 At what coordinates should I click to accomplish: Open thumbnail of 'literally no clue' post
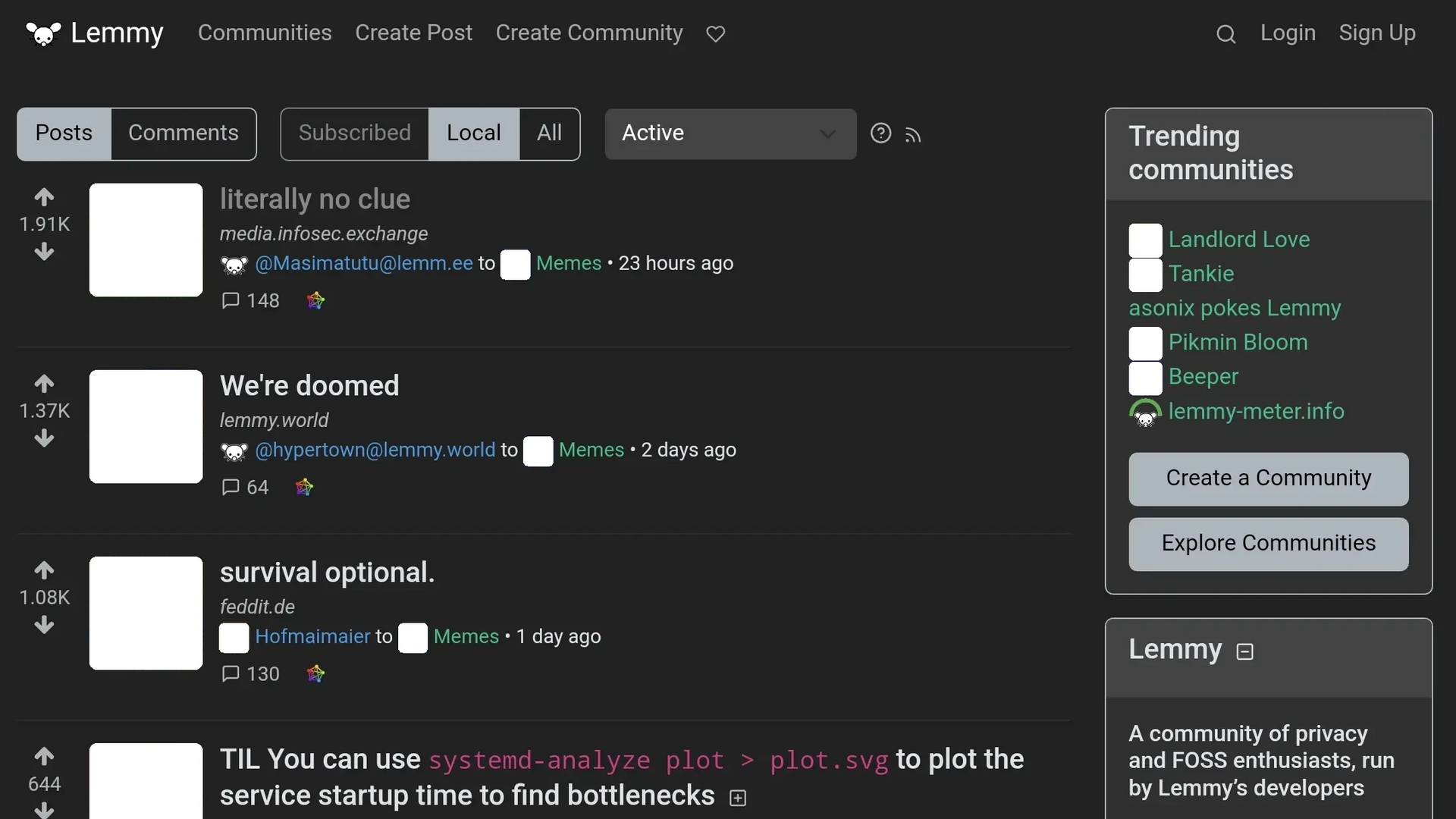click(146, 240)
